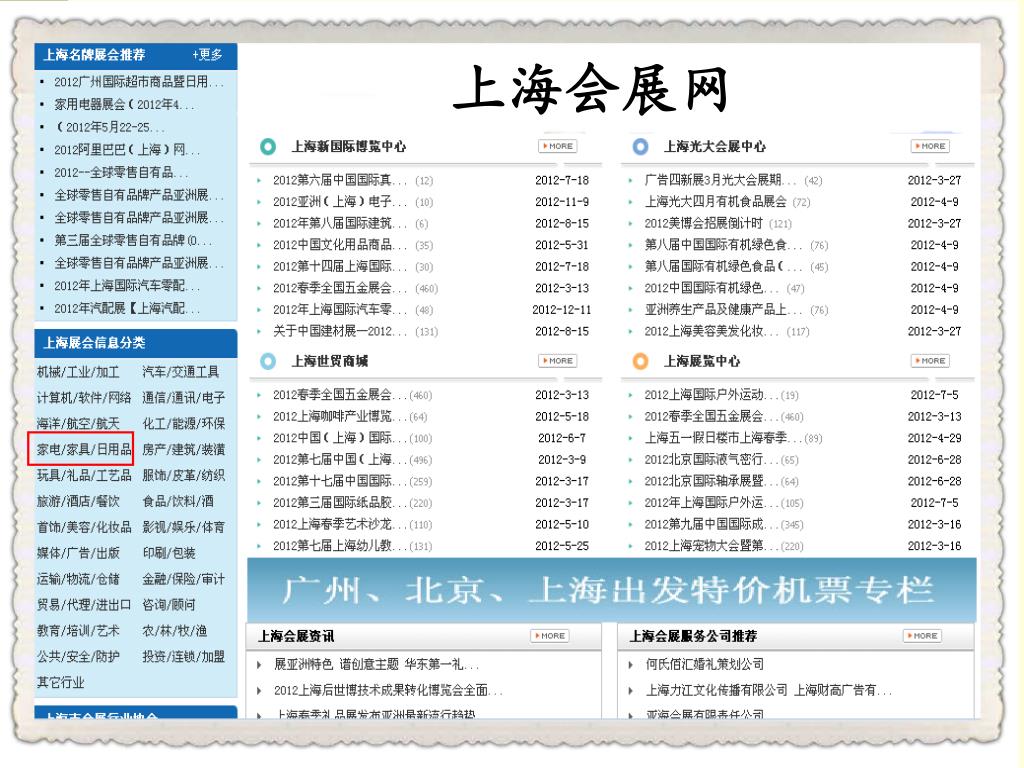The image size is (1024, 768).
Task: Open the 机械/工业/加工 category
Action: 78,371
